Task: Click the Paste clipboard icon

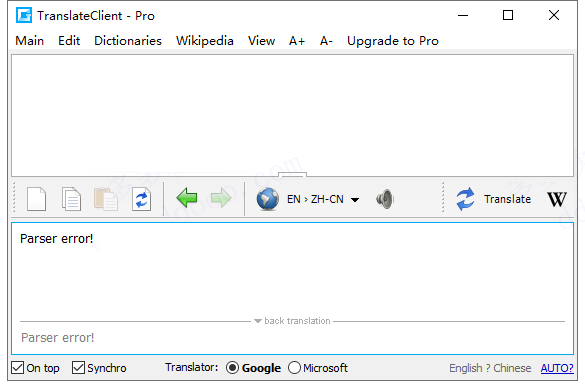Action: 106,199
